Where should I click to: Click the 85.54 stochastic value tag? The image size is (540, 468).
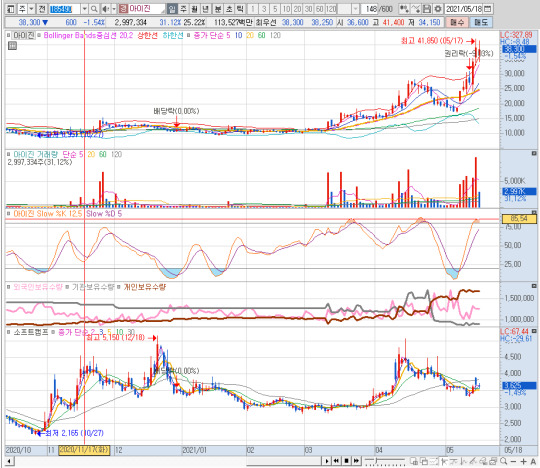point(519,218)
